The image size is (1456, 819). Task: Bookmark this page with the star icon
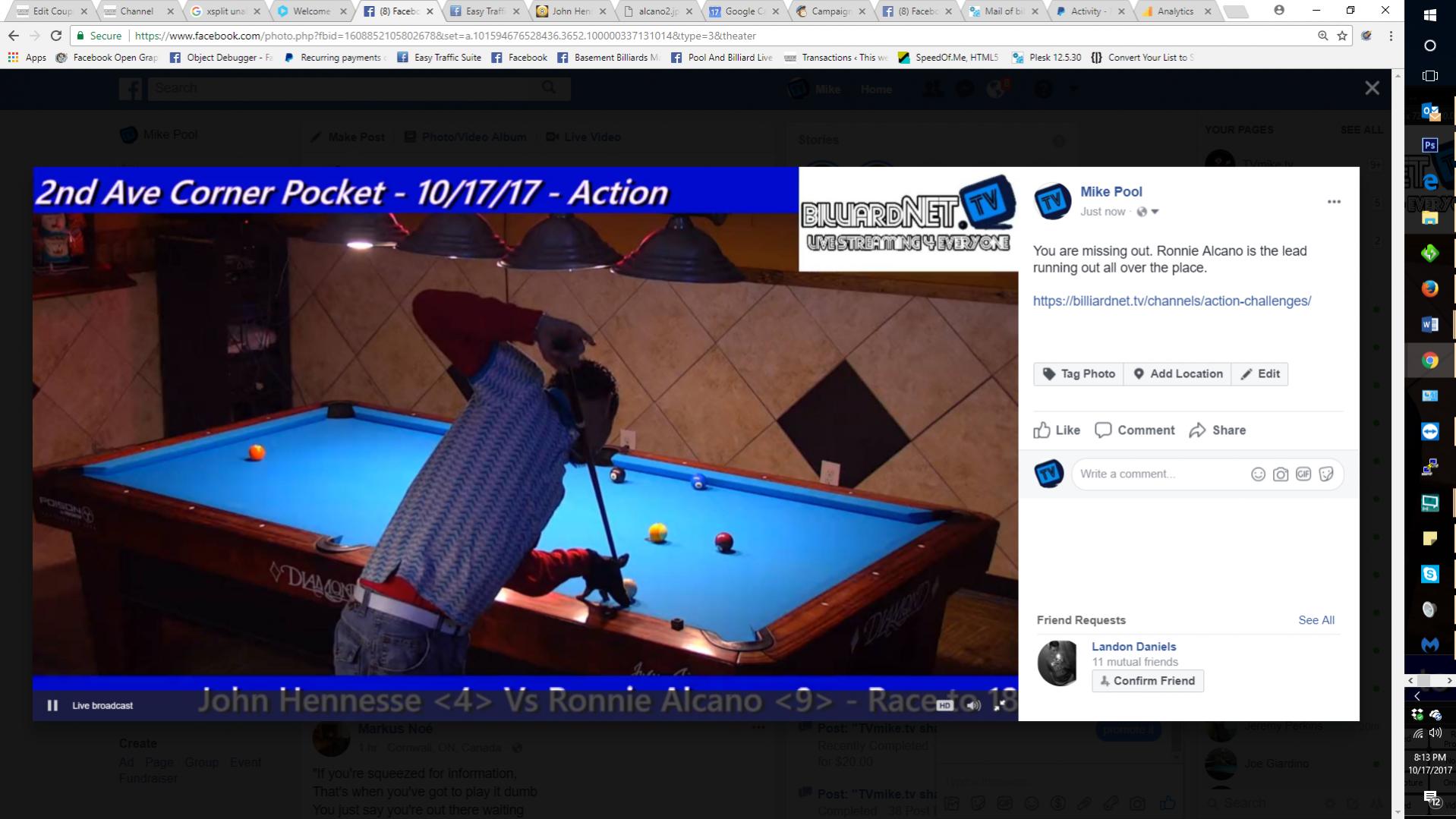point(1342,36)
